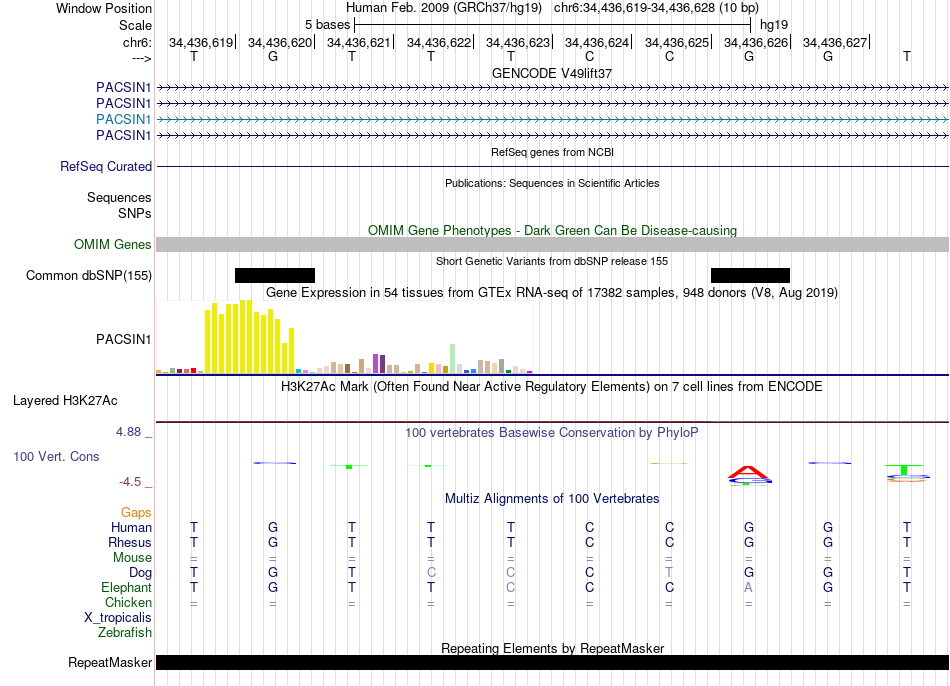Click PACSIN1 label beside the GTEx chart
This screenshot has height=686, width=950.
tap(124, 339)
